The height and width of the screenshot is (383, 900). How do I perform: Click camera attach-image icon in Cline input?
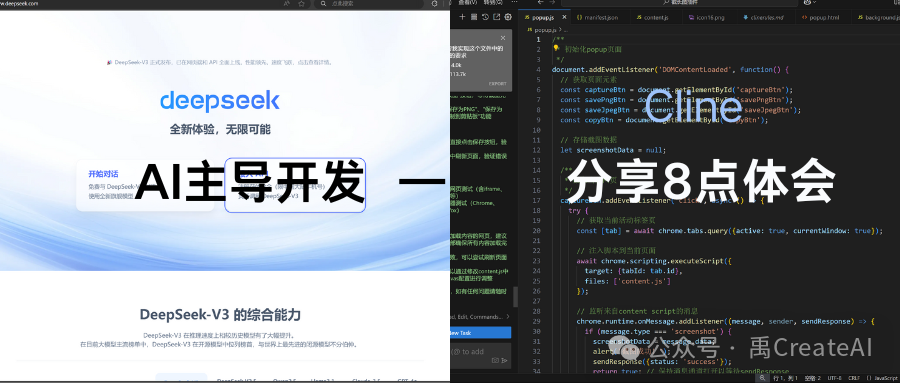click(x=495, y=361)
